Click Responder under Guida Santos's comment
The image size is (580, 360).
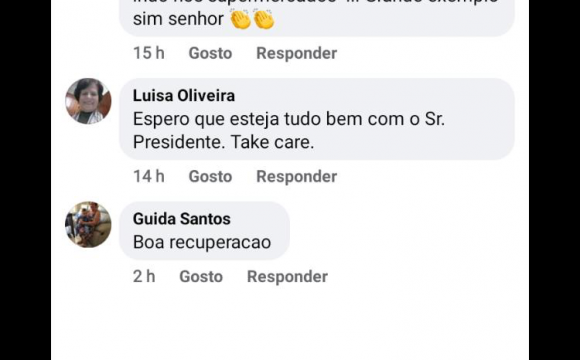click(x=287, y=277)
